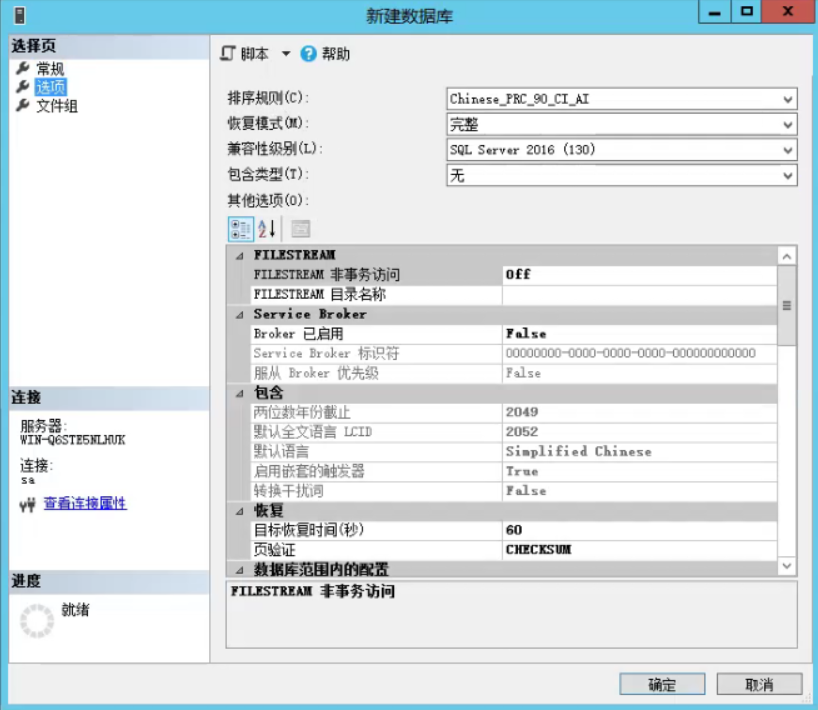Click the property grid scroll down arrow

coord(787,566)
